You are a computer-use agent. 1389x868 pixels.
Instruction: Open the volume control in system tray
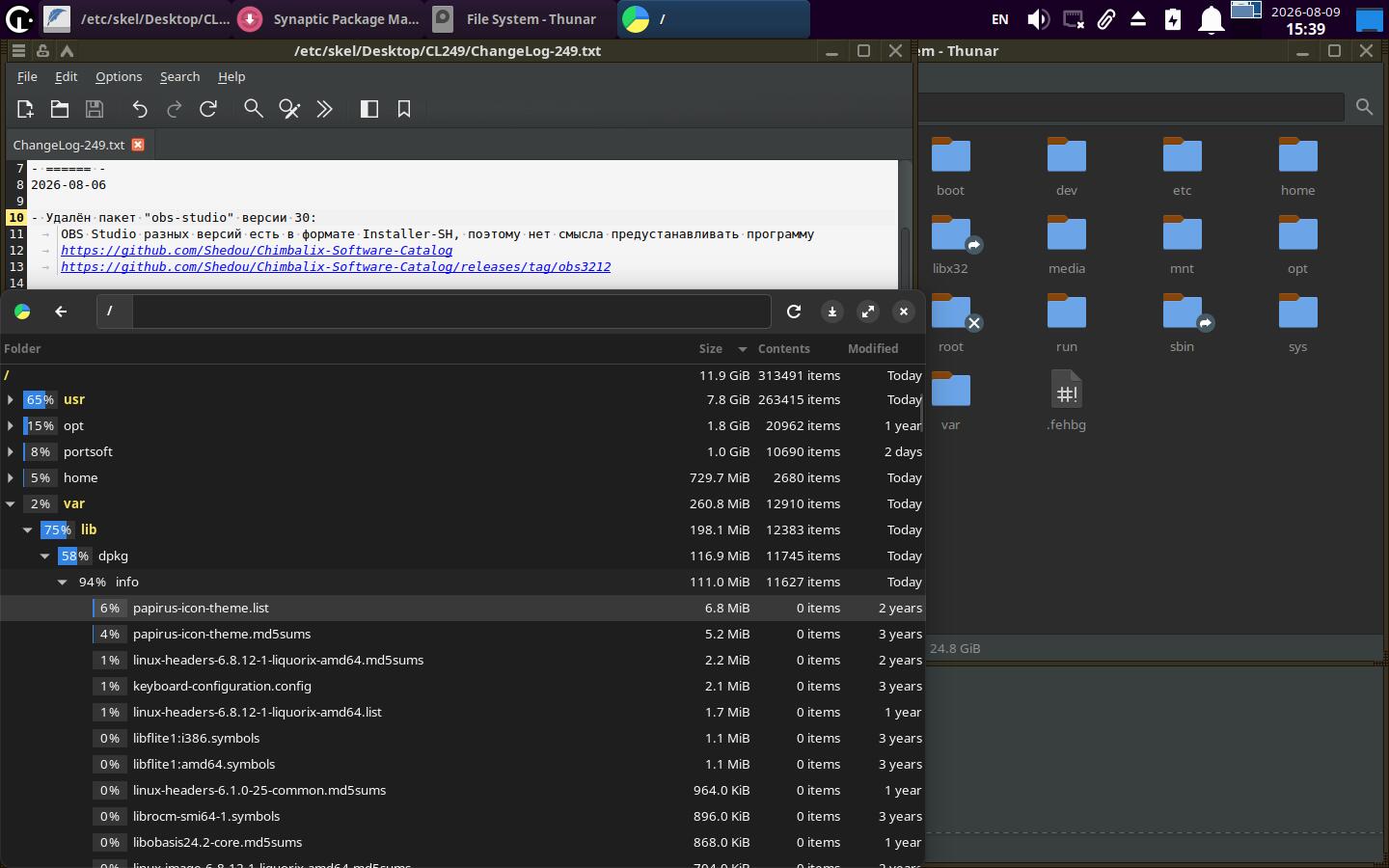point(1038,19)
